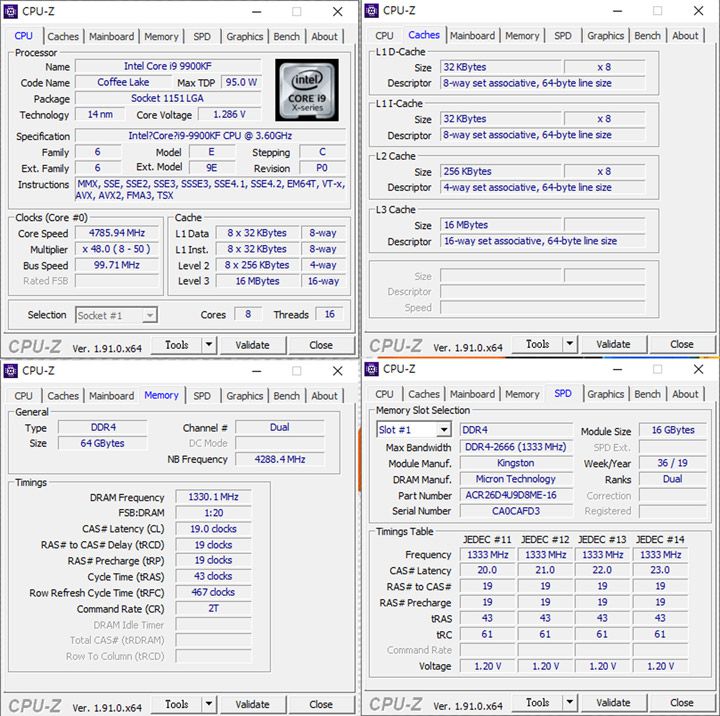
Task: Click the Multiplier value x 48.0
Action: tap(117, 249)
